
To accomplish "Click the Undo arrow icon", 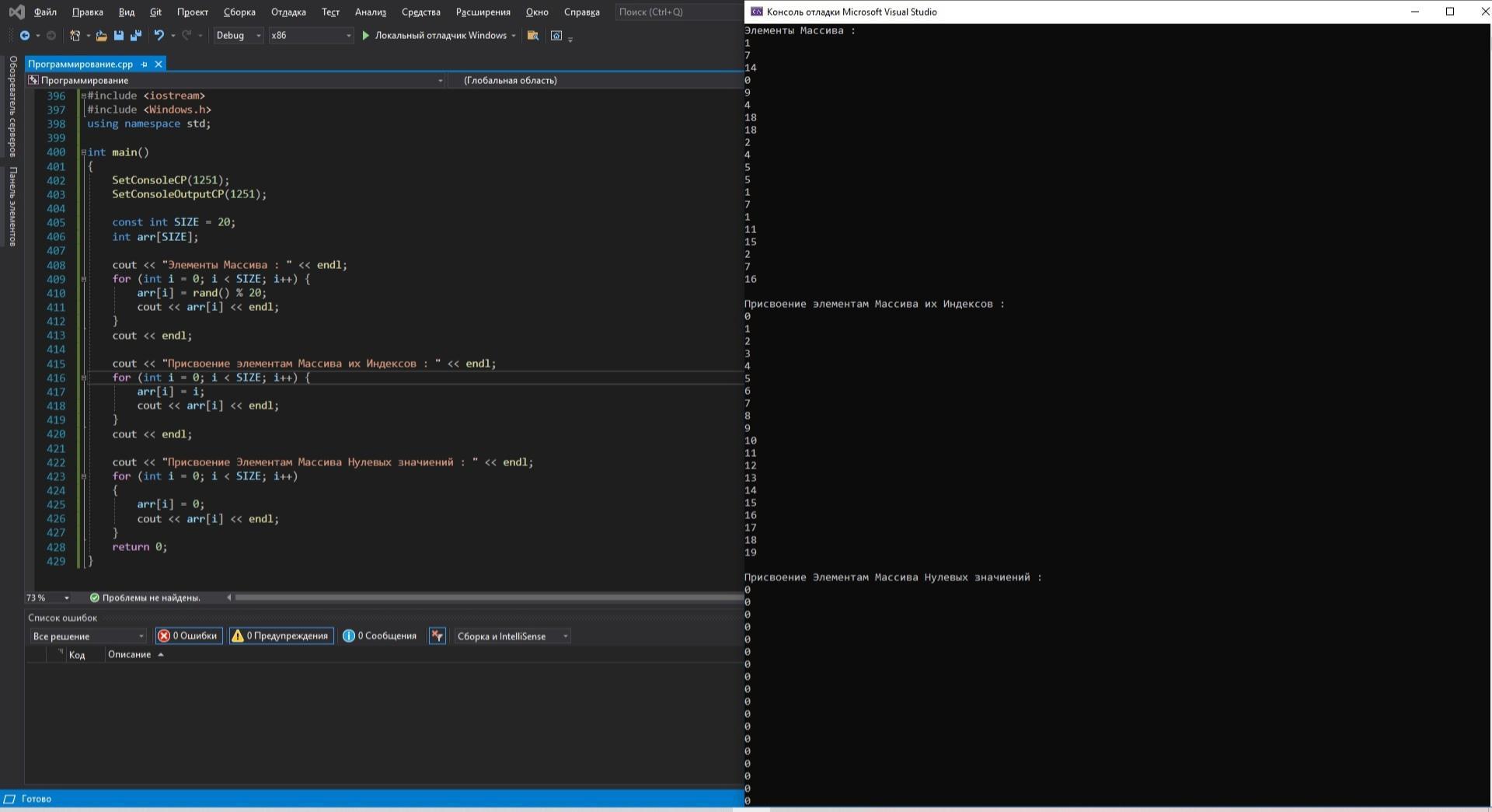I will tap(159, 36).
